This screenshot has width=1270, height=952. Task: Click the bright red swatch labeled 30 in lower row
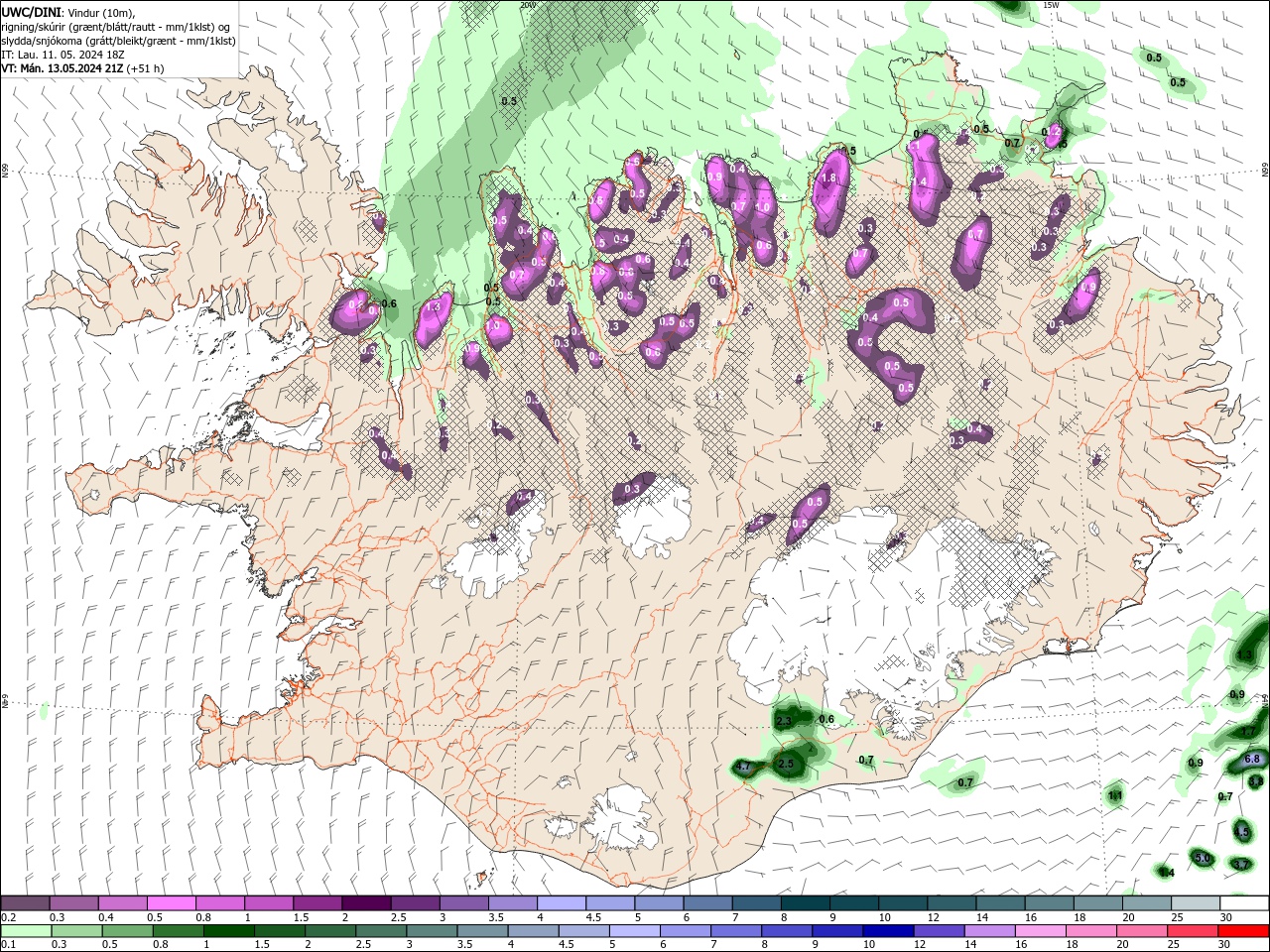coord(1243,931)
